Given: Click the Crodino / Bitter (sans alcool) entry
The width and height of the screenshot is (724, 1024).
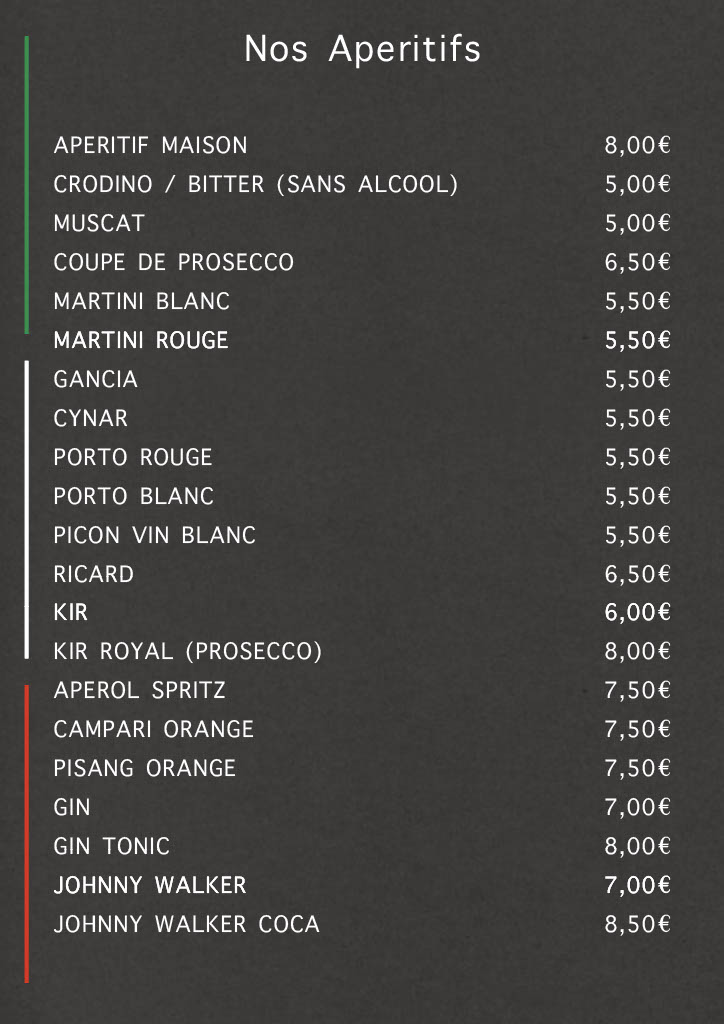Looking at the screenshot, I should [255, 185].
